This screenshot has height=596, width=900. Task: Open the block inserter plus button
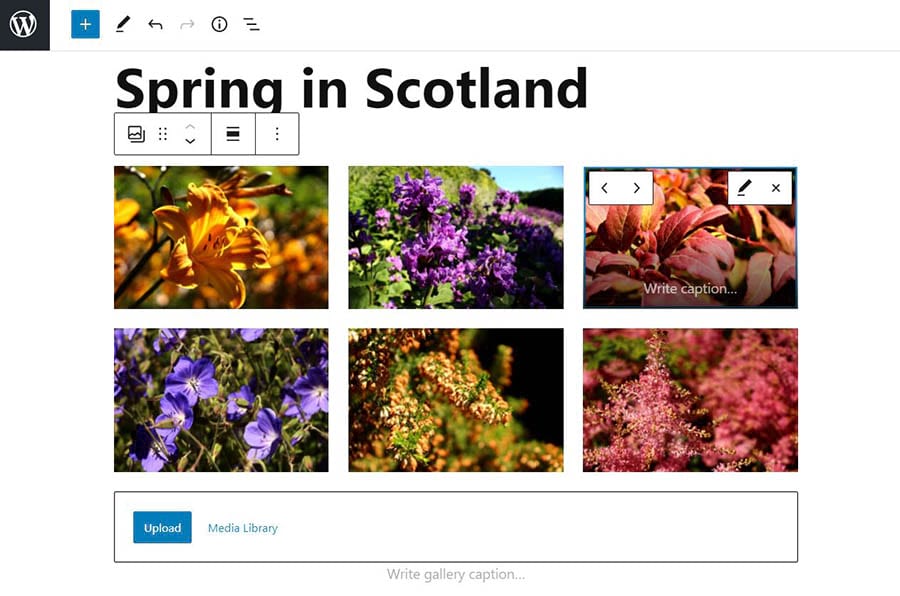coord(86,25)
